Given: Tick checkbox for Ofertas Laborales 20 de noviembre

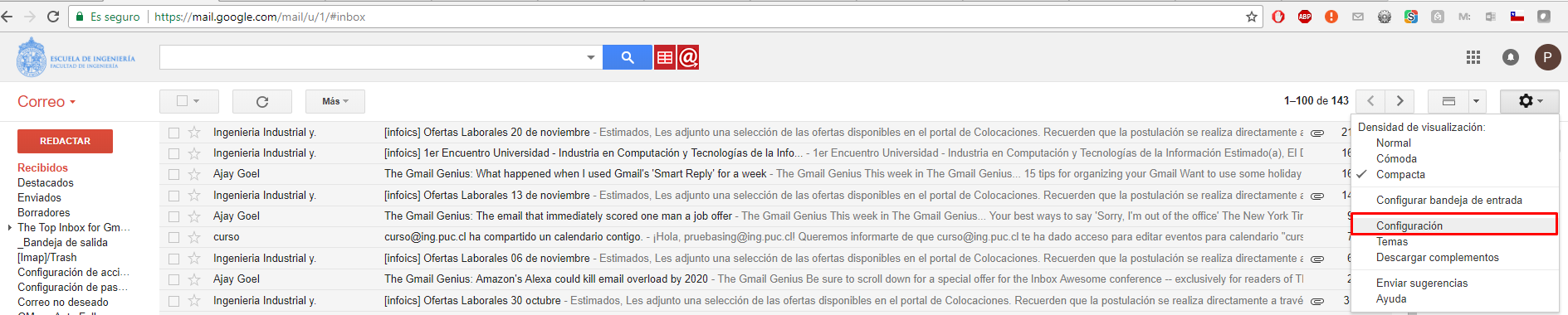Looking at the screenshot, I should click(x=173, y=133).
